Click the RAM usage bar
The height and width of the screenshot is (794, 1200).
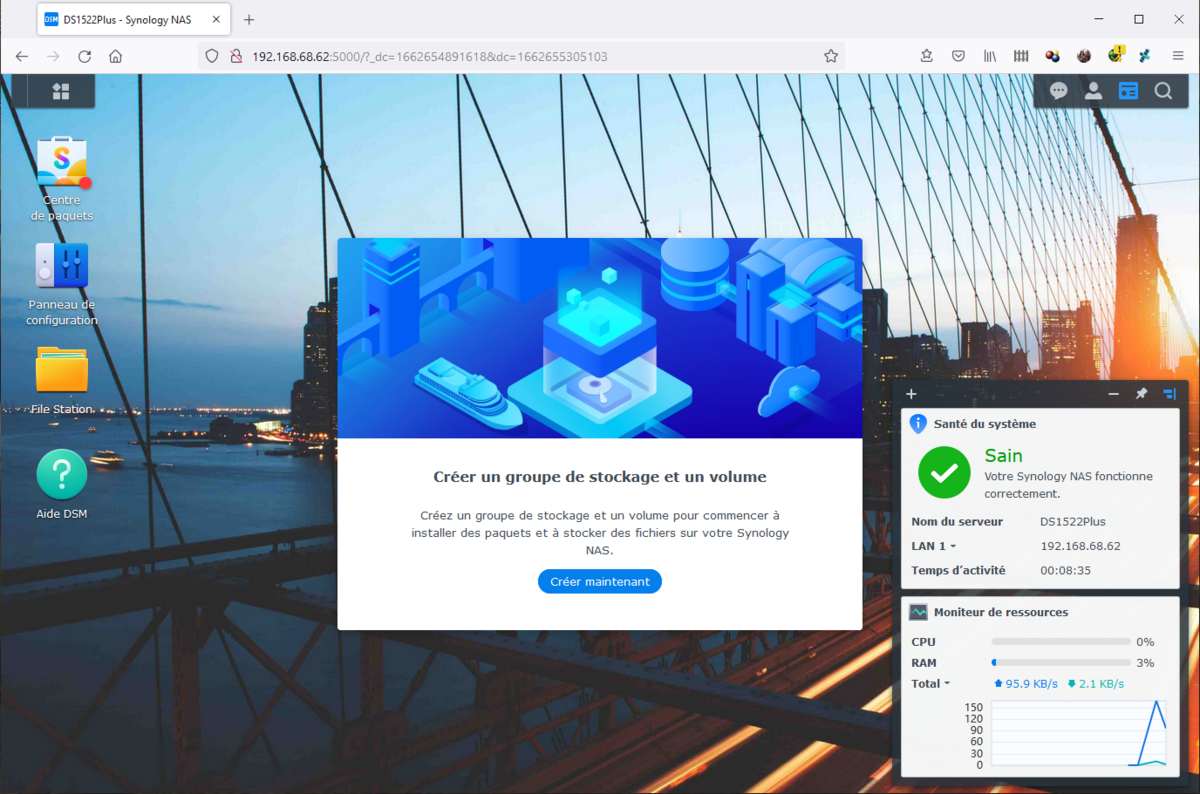(1061, 663)
